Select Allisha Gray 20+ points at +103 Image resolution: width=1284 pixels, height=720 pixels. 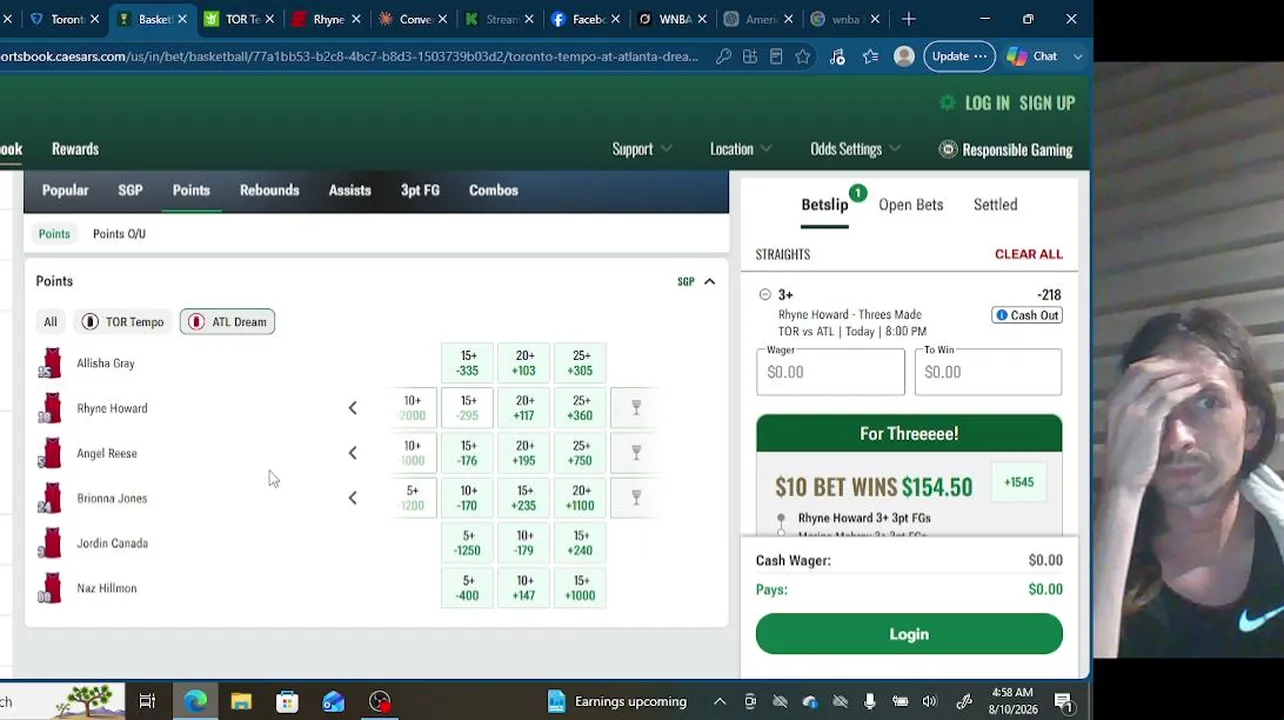point(524,363)
